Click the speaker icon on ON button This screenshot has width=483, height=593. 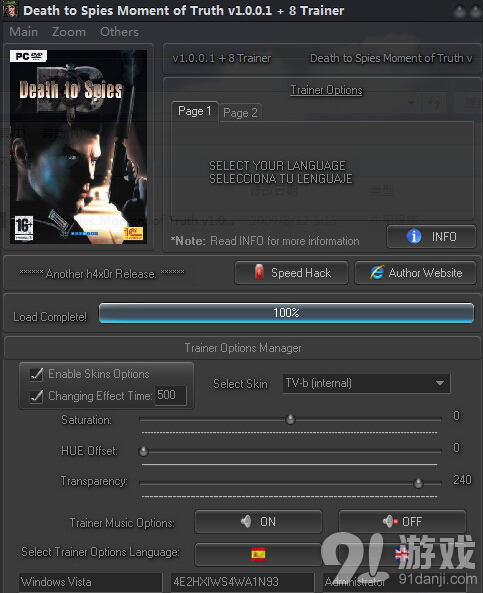tap(246, 522)
